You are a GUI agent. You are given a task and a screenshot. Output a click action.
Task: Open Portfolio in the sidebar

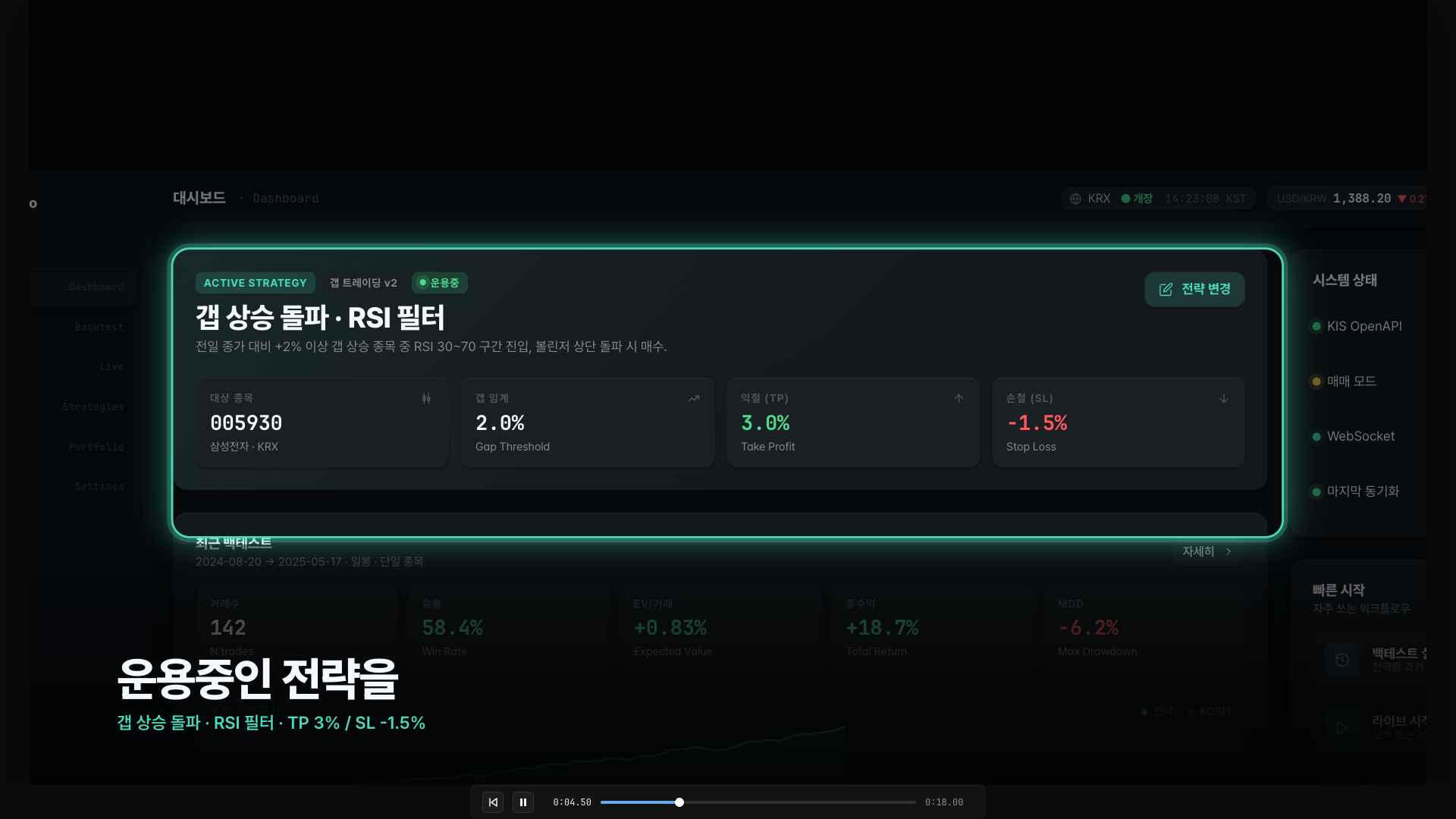(x=96, y=447)
